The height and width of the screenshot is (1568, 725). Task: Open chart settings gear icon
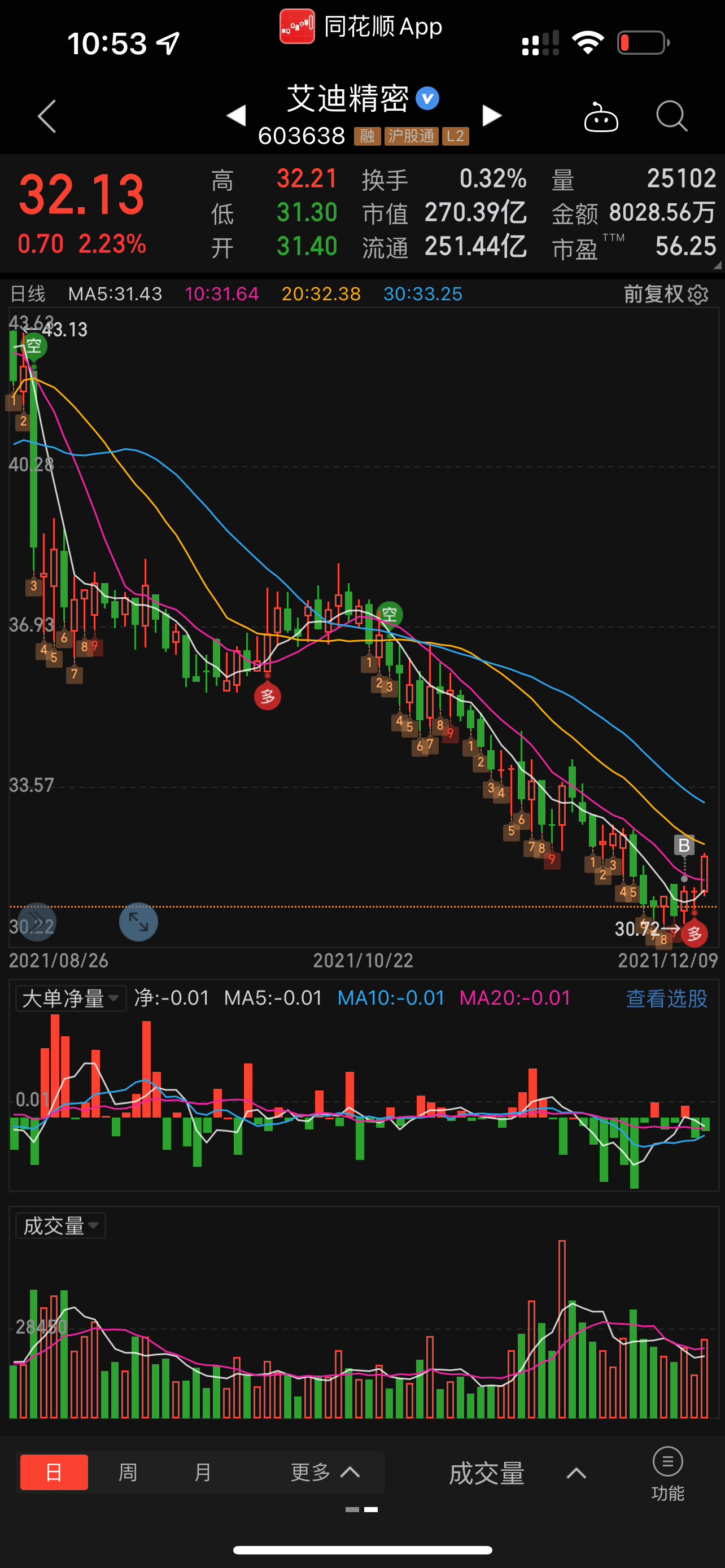698,295
